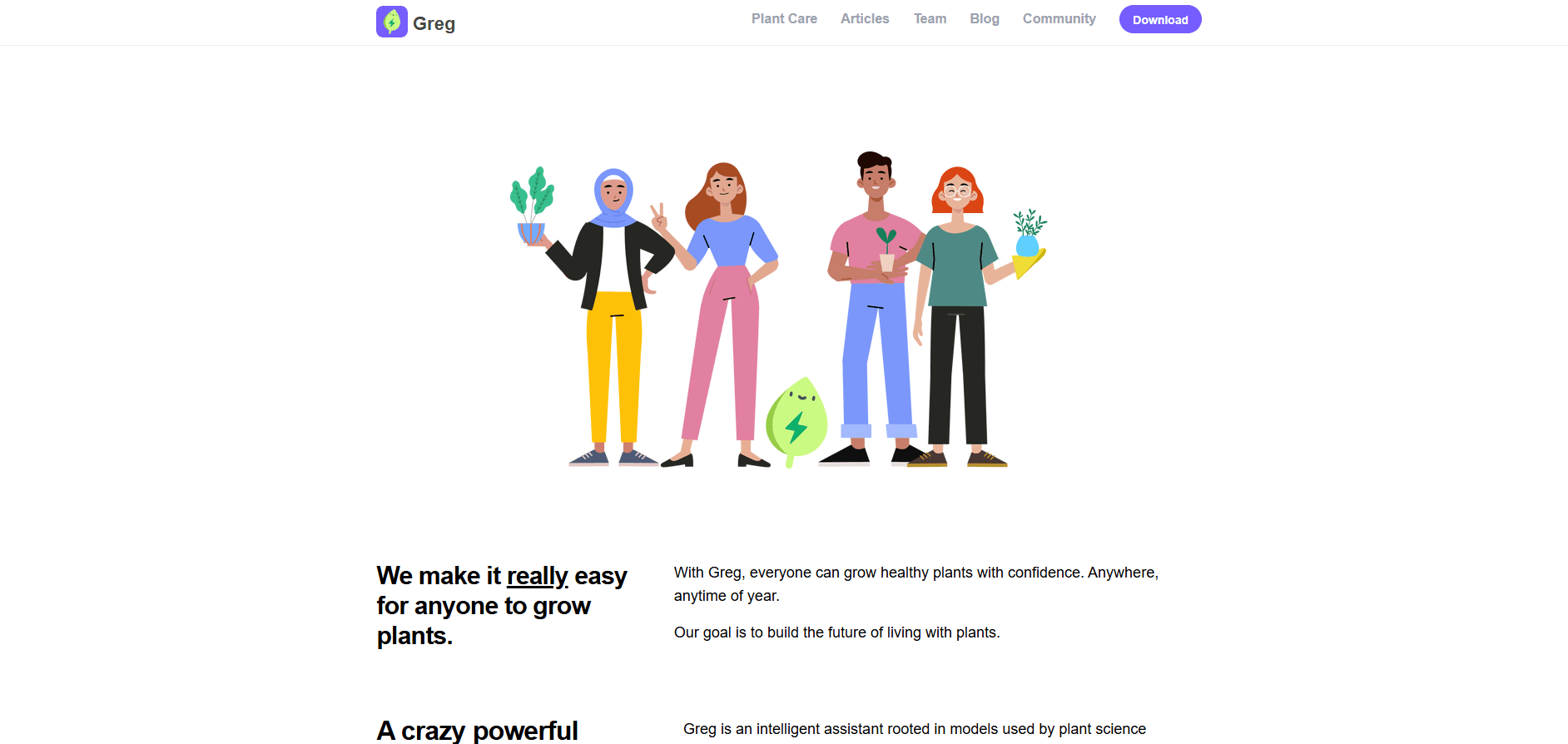This screenshot has width=1568, height=744.
Task: Click the 'We make it really easy' heading
Action: (502, 606)
